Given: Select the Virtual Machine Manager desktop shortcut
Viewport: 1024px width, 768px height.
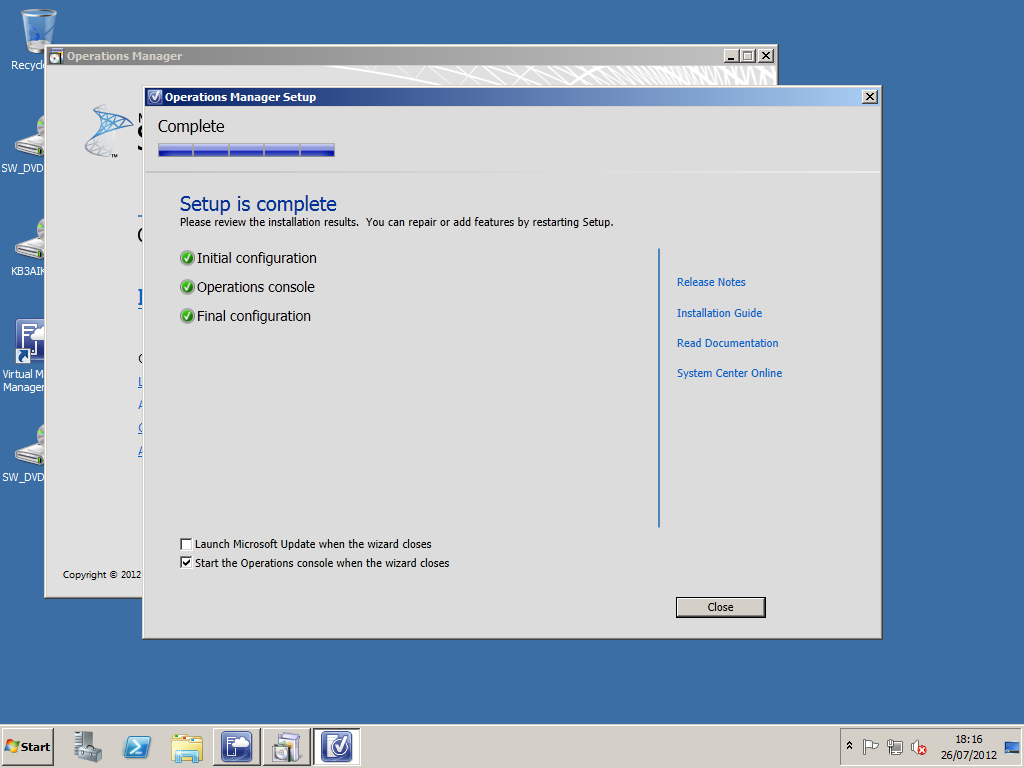Looking at the screenshot, I should click(x=26, y=356).
